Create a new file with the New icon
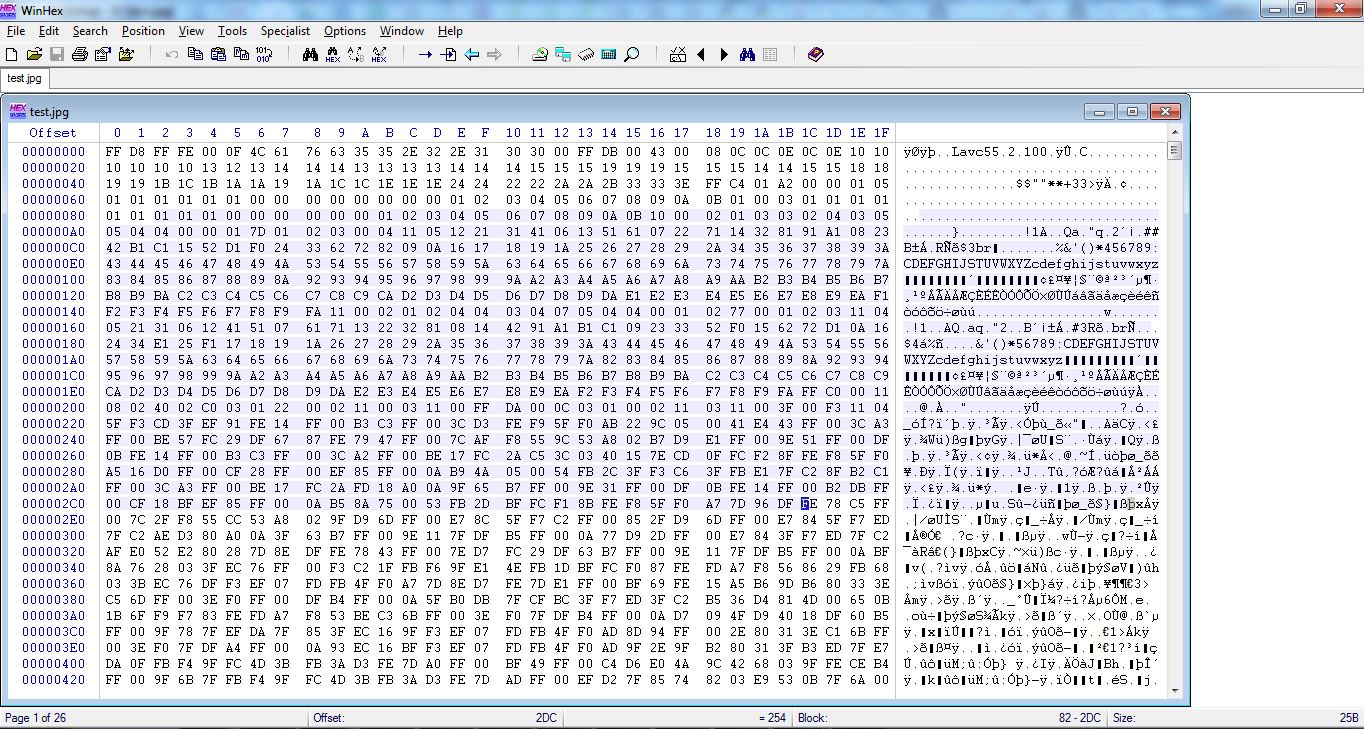This screenshot has width=1364, height=729. [x=12, y=54]
